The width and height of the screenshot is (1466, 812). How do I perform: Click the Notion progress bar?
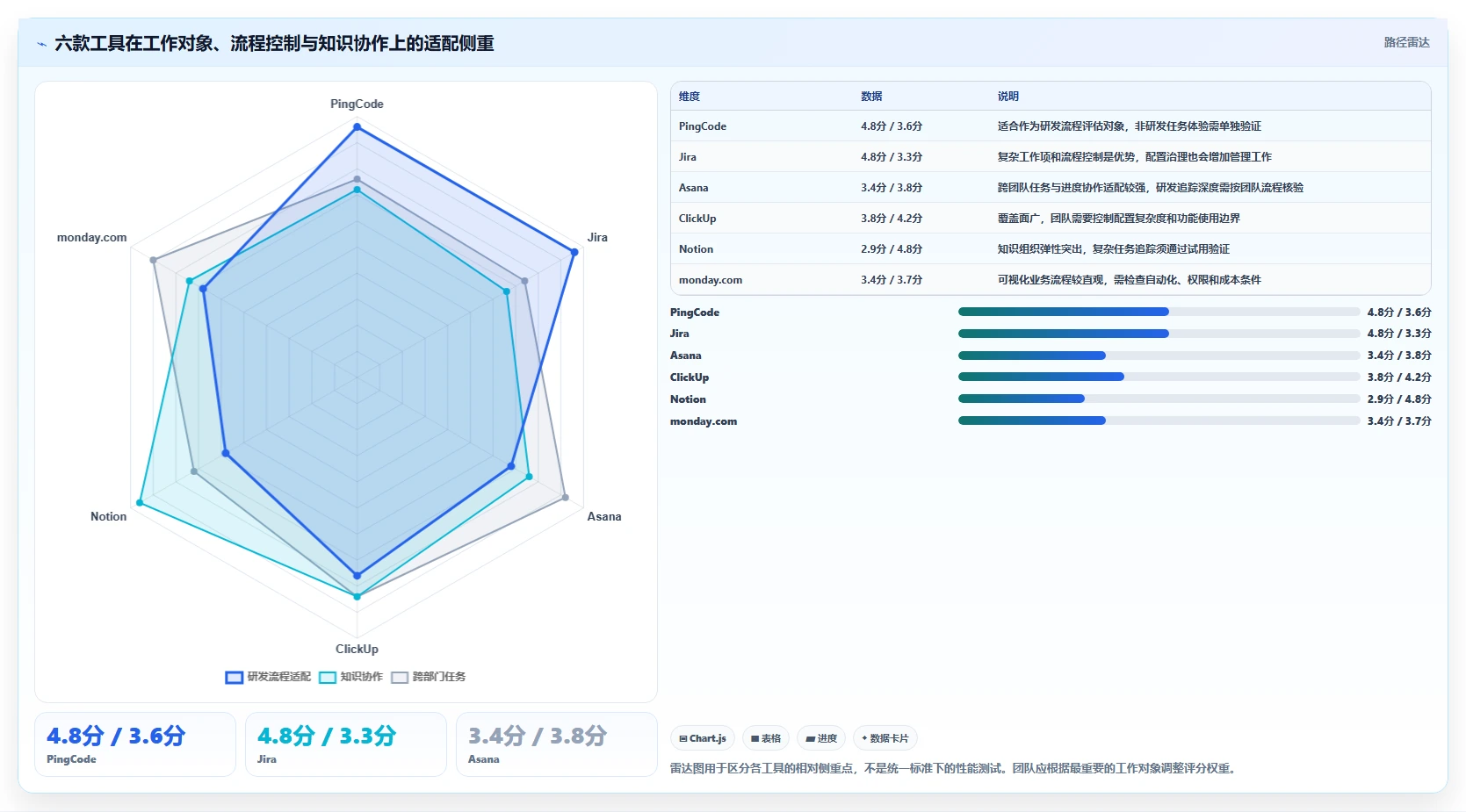[x=1159, y=399]
